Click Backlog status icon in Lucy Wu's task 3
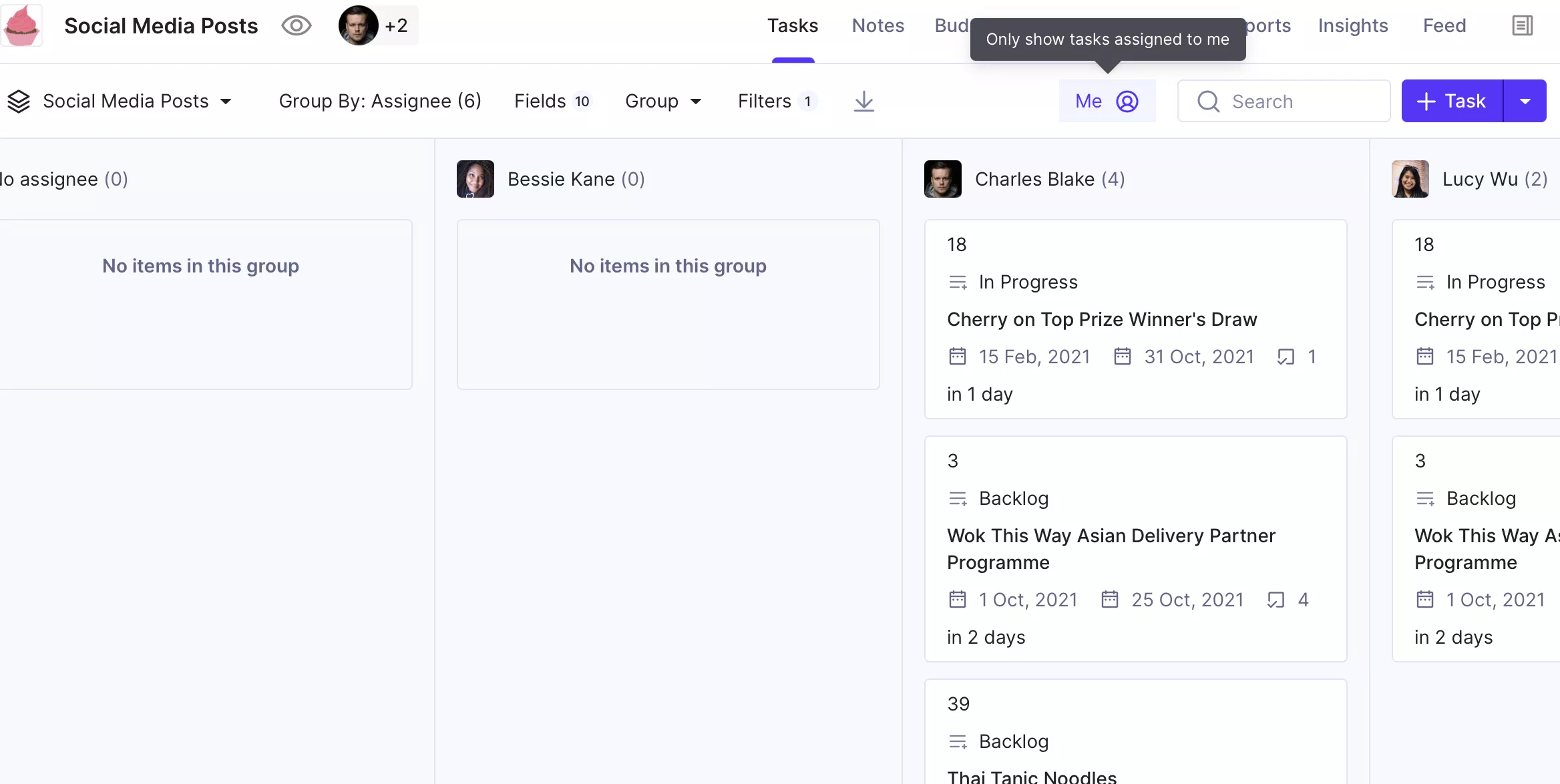1560x784 pixels. 1426,499
